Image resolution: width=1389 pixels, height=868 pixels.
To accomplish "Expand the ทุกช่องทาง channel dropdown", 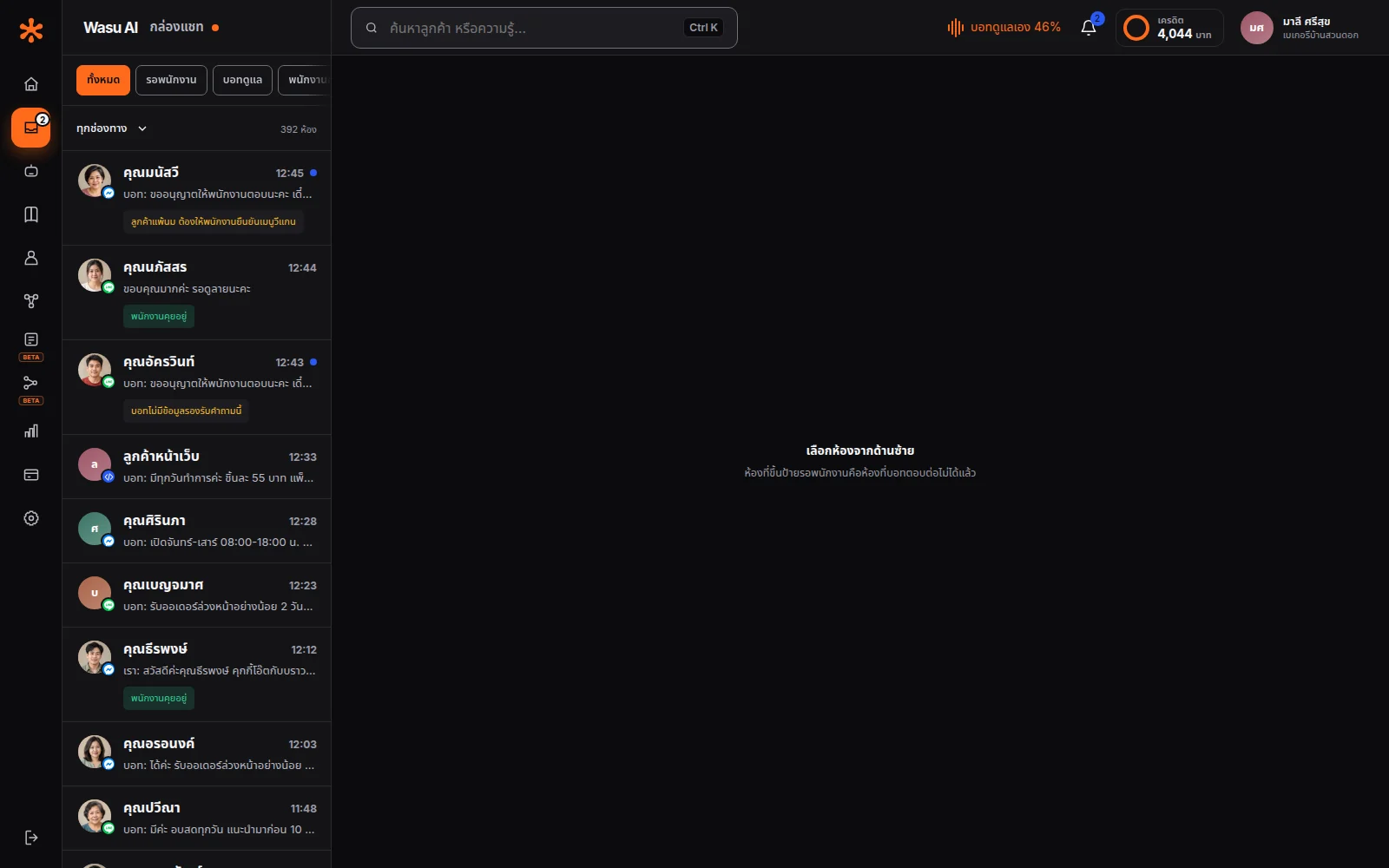I will [111, 128].
